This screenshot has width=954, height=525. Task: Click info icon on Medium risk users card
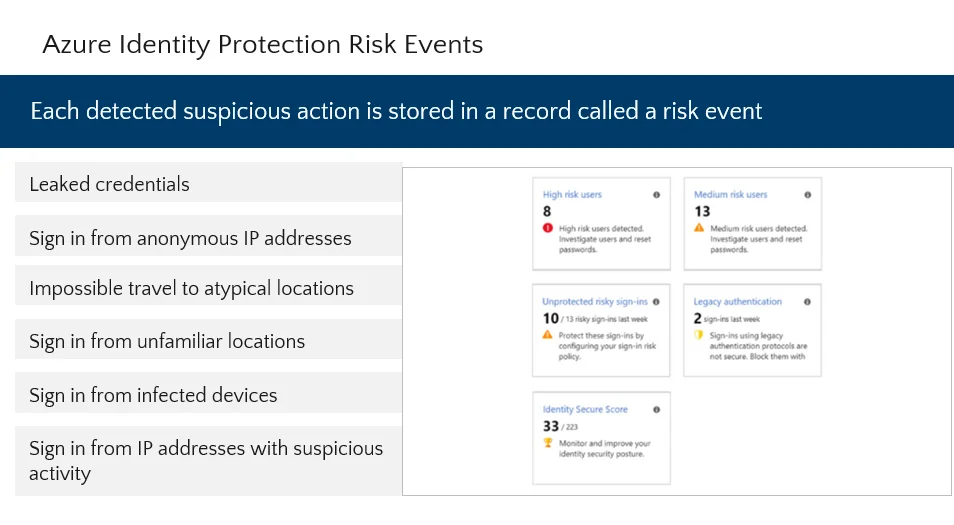pyautogui.click(x=807, y=195)
